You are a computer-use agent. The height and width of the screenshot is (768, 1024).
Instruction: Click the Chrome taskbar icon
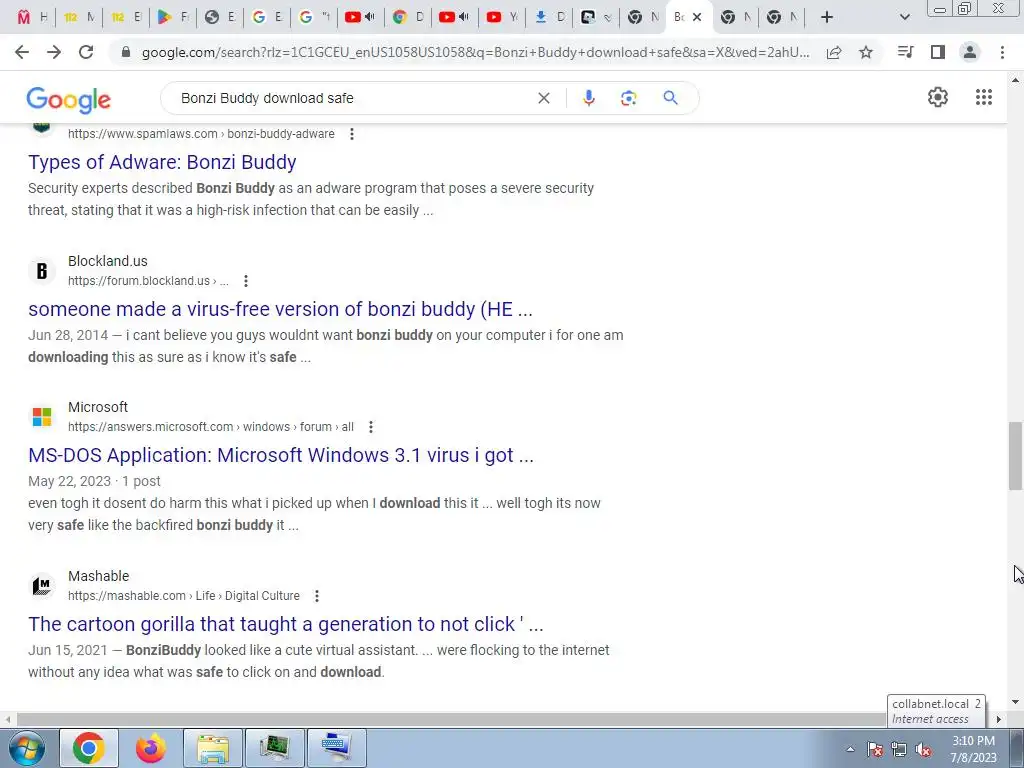(x=89, y=748)
